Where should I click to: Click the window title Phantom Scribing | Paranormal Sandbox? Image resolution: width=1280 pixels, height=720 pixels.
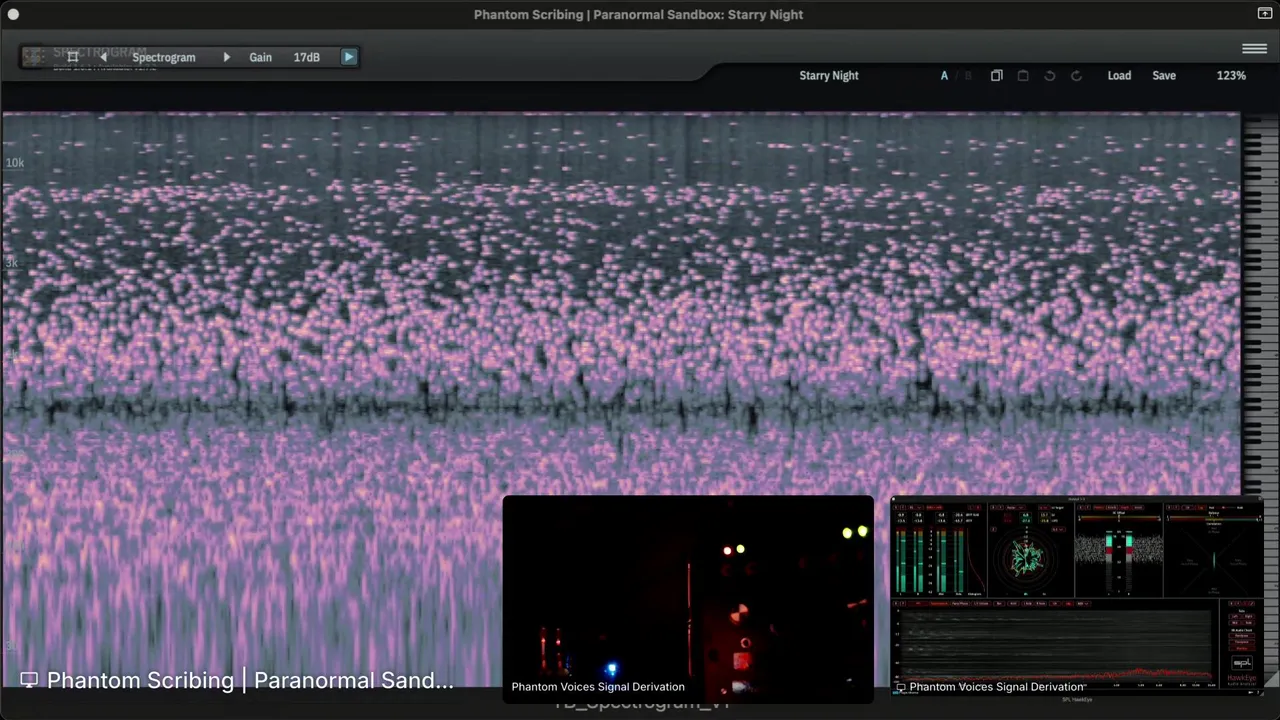639,14
